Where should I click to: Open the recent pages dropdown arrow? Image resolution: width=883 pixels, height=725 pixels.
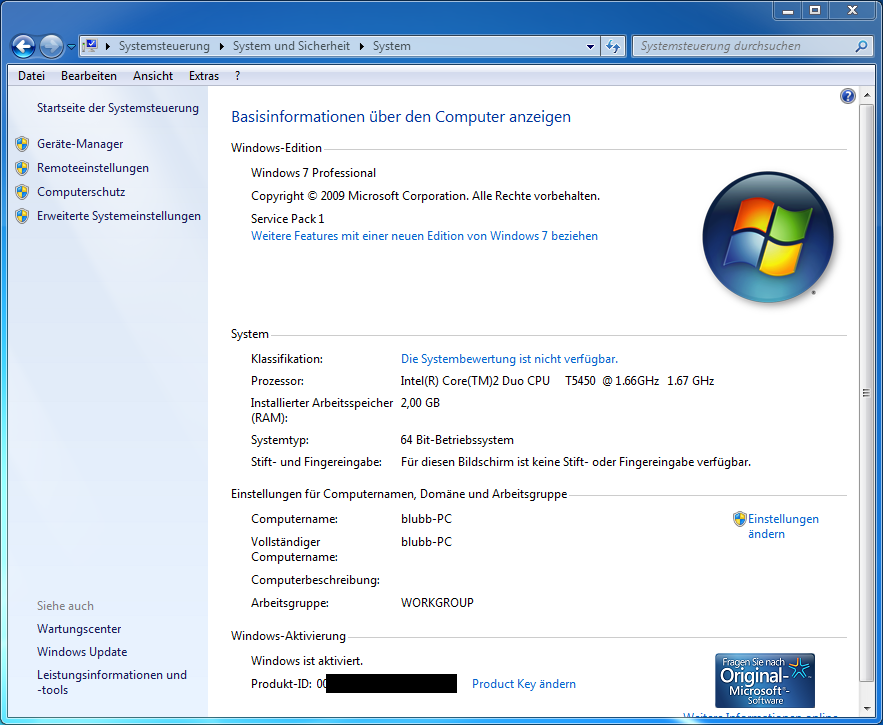click(71, 47)
